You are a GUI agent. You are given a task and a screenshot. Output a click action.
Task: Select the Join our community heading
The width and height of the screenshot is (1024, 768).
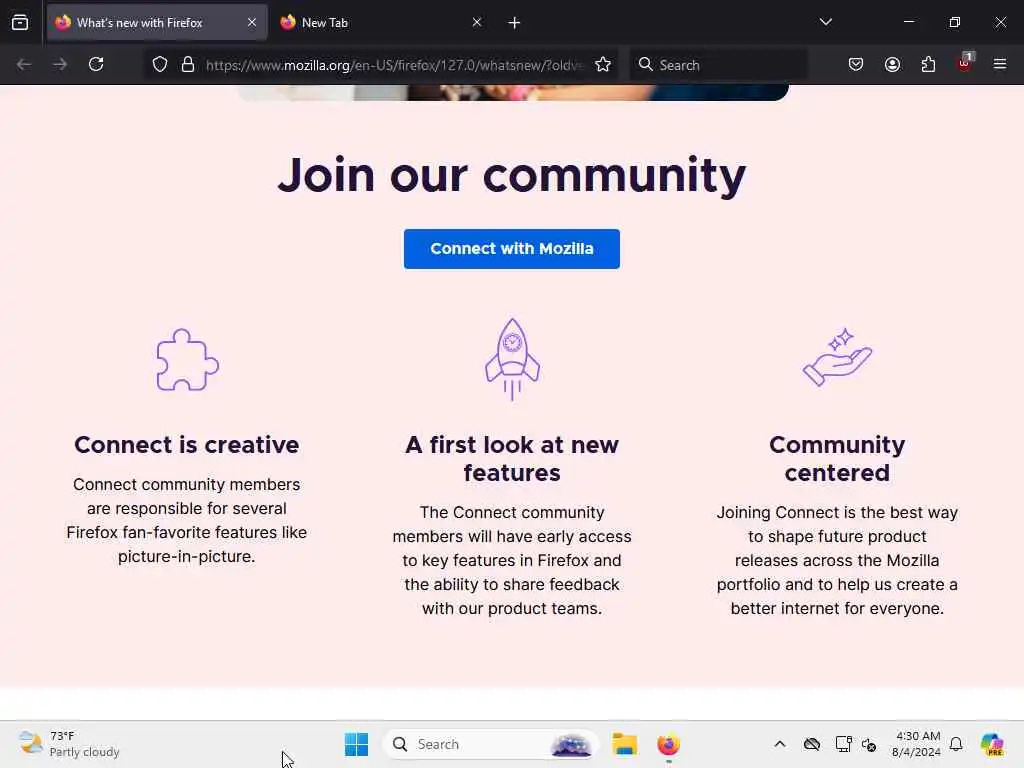[x=511, y=175]
